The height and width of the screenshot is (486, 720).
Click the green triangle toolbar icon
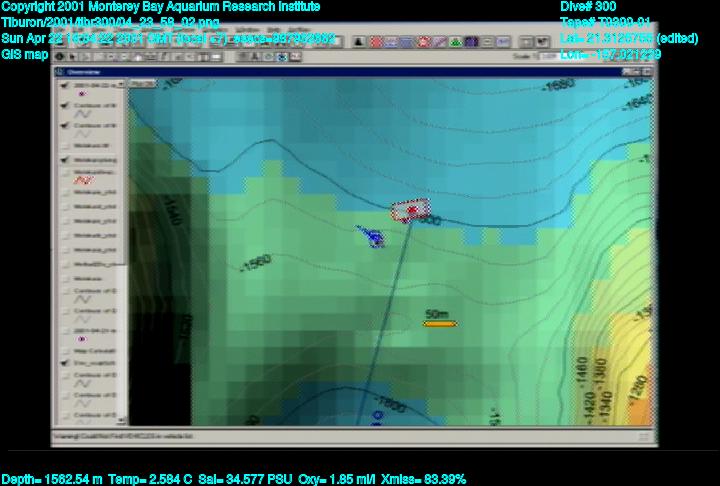tap(455, 42)
